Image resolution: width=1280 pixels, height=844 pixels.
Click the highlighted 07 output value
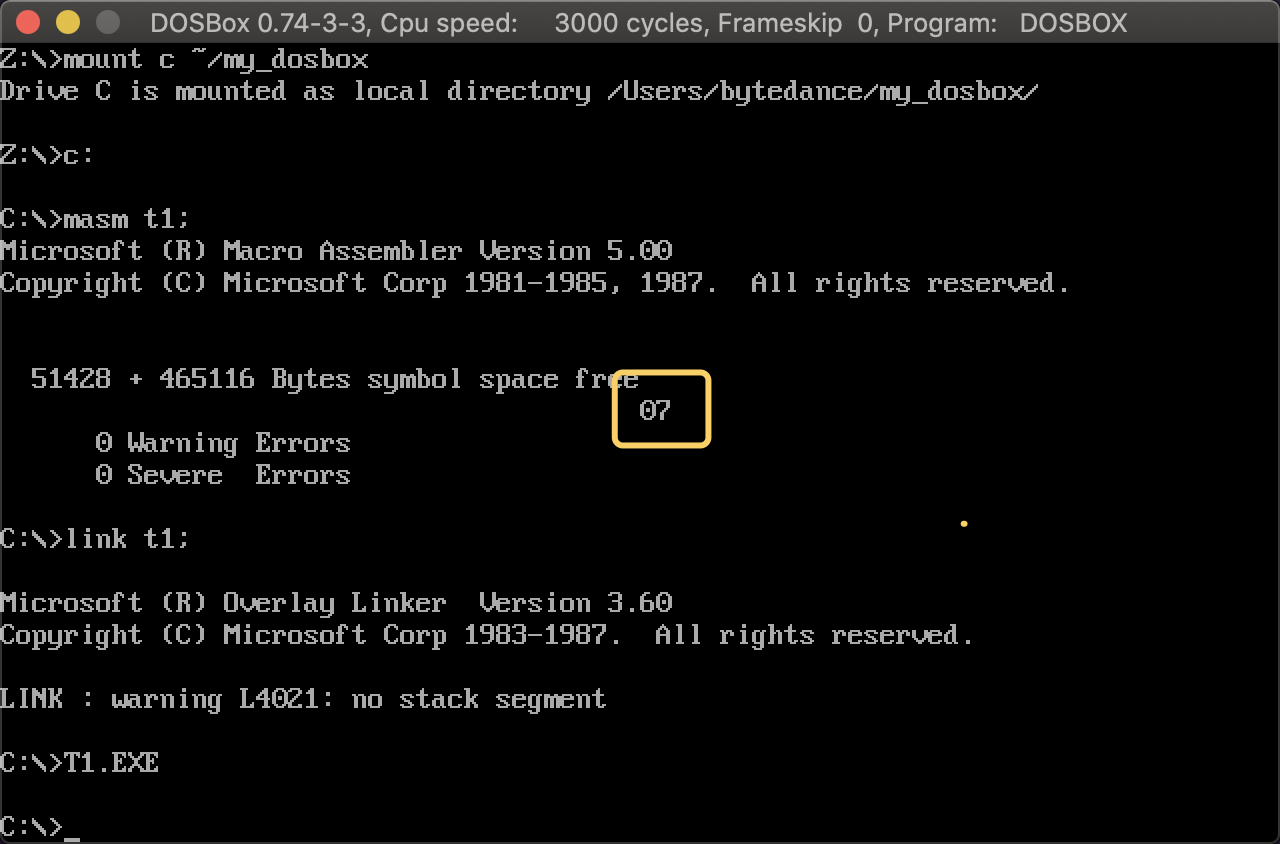click(655, 410)
